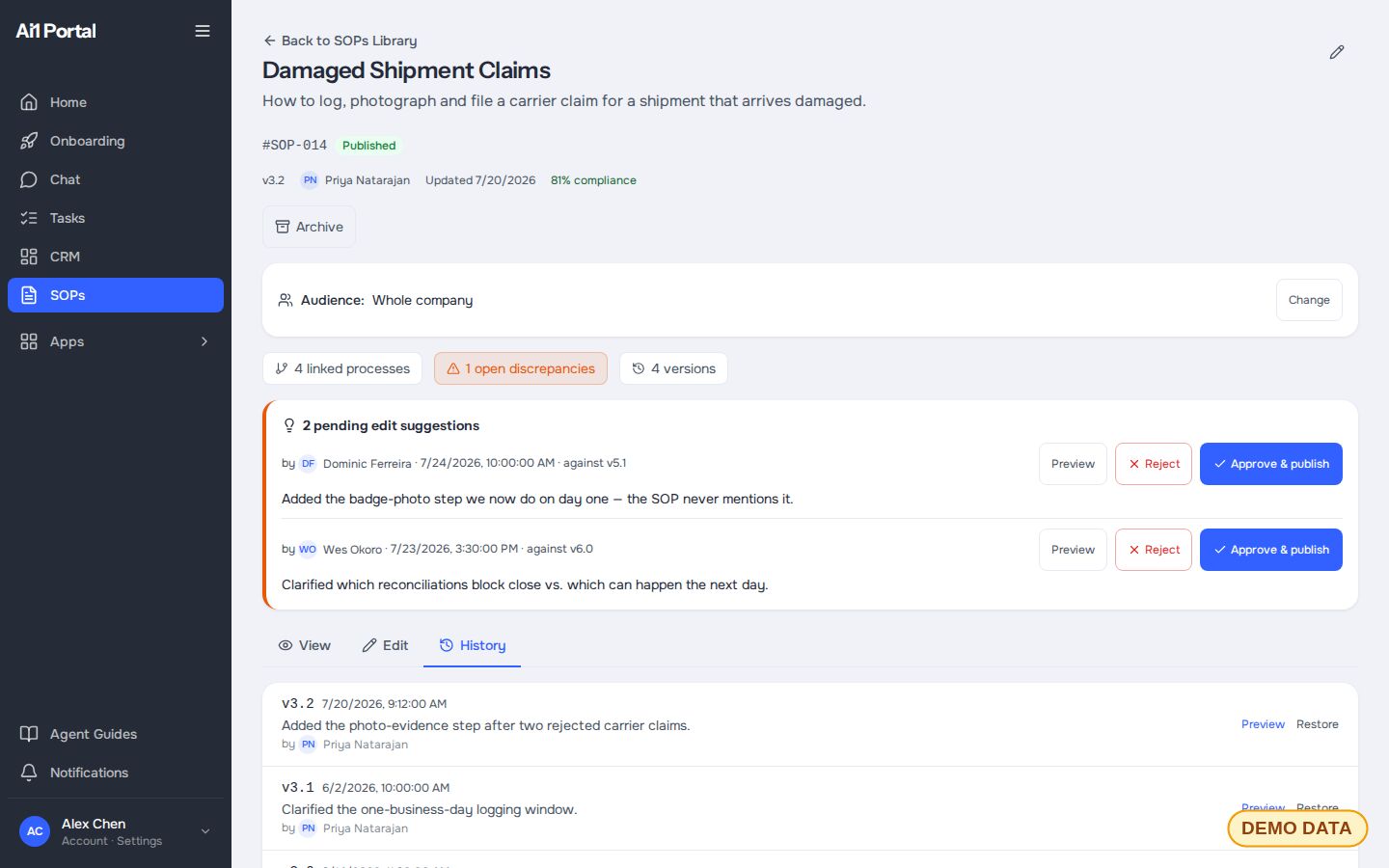Image resolution: width=1389 pixels, height=868 pixels.
Task: View the 4 versions chip
Action: coord(673,368)
